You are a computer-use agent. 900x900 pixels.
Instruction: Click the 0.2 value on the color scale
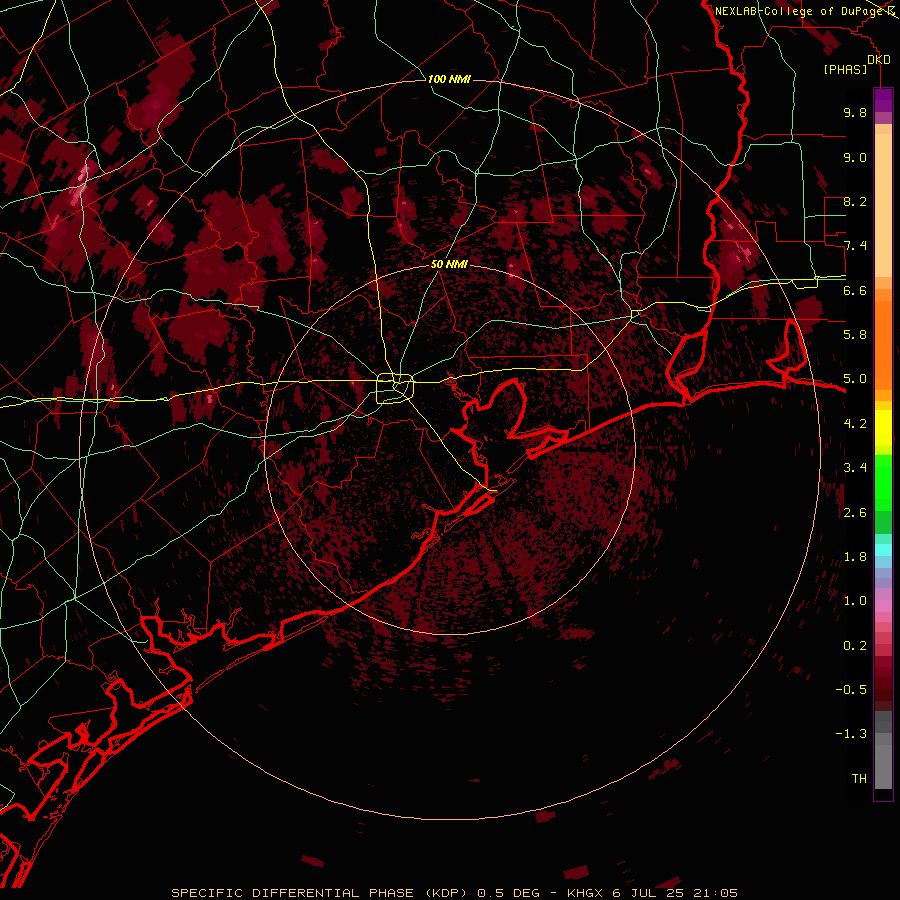[855, 646]
